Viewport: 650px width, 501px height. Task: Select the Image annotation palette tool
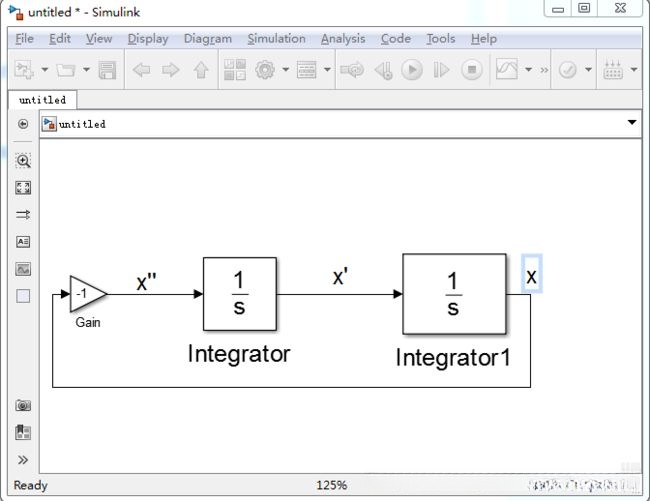(x=23, y=269)
